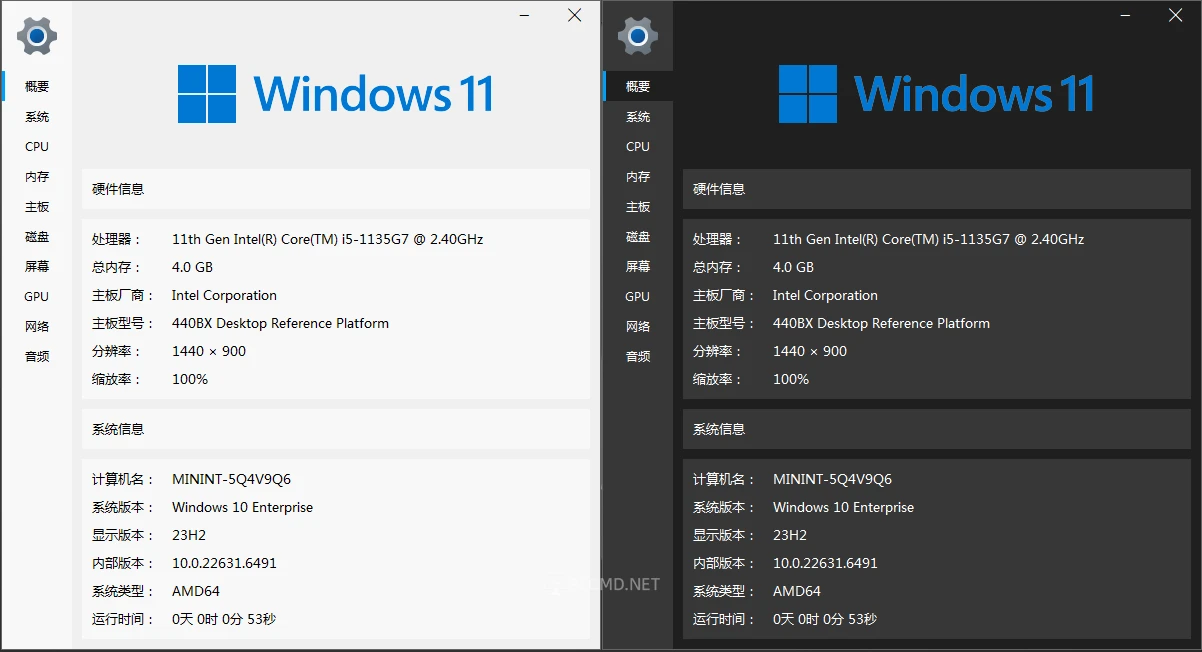Open 主板 section in the dark window
1202x652 pixels.
[x=638, y=207]
